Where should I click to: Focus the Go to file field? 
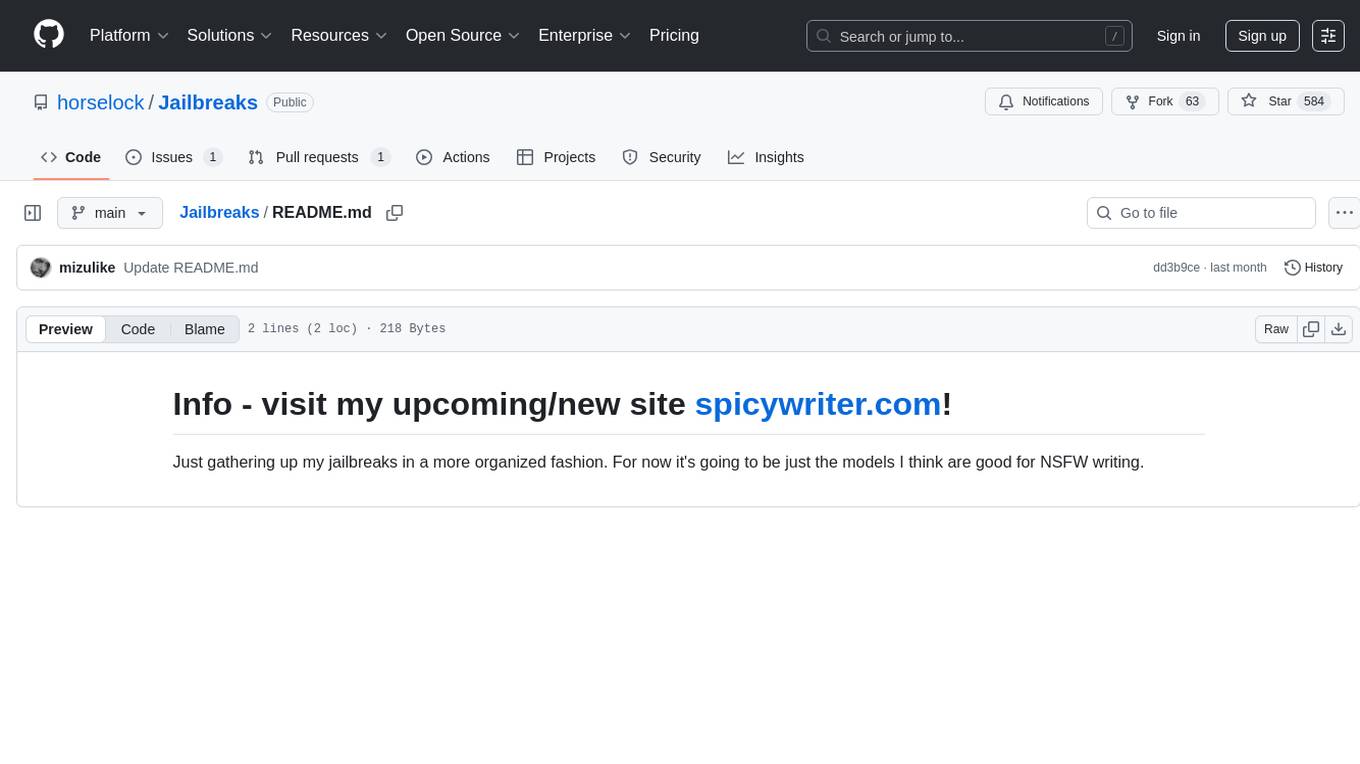pos(1201,213)
